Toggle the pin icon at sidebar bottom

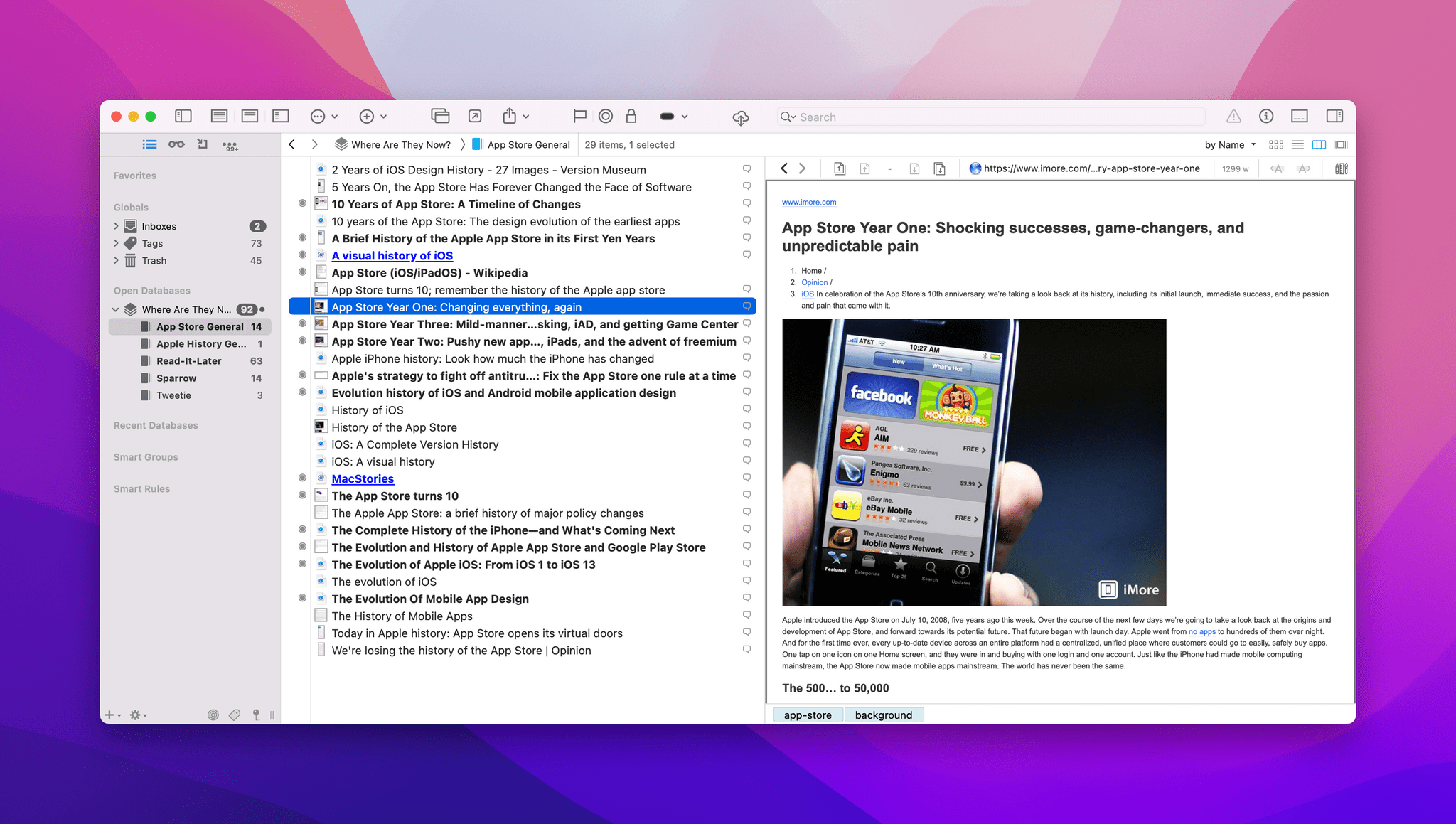[256, 715]
